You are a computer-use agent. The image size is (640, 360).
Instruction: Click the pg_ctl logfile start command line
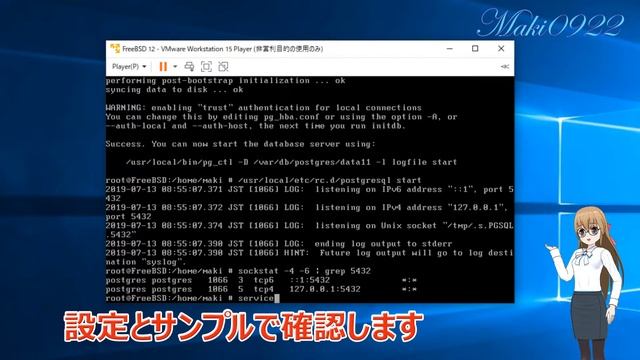[x=291, y=162]
